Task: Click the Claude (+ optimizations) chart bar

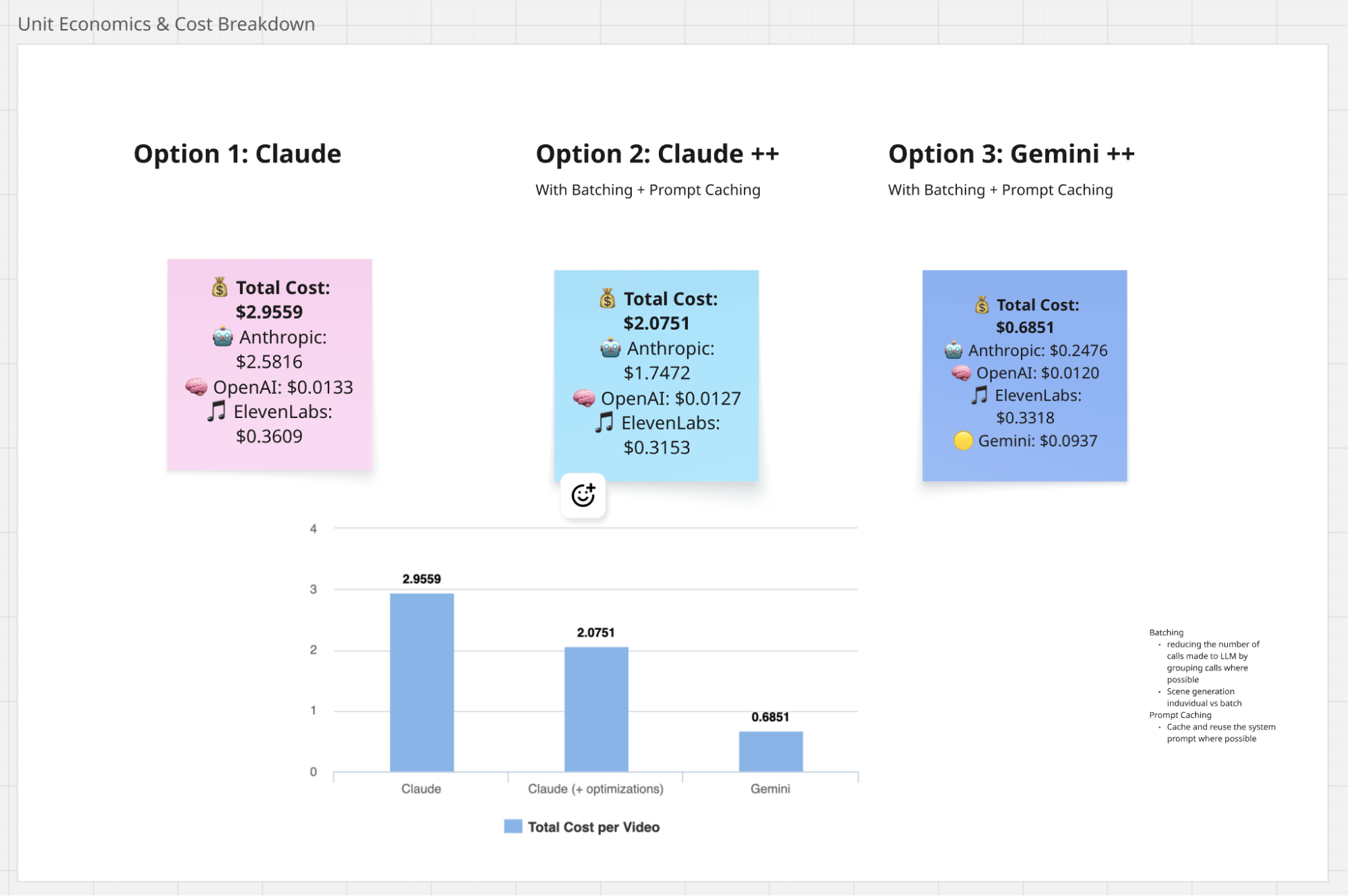Action: [x=596, y=709]
